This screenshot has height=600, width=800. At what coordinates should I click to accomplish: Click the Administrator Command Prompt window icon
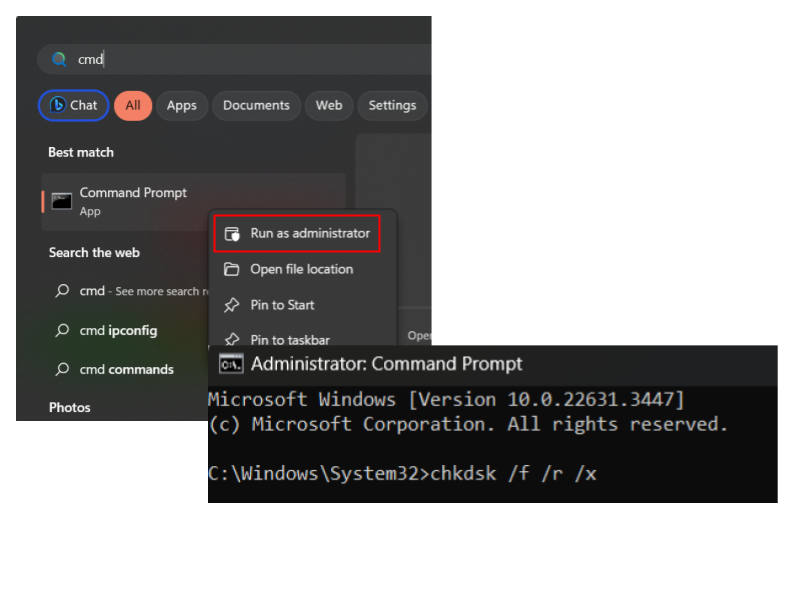231,364
